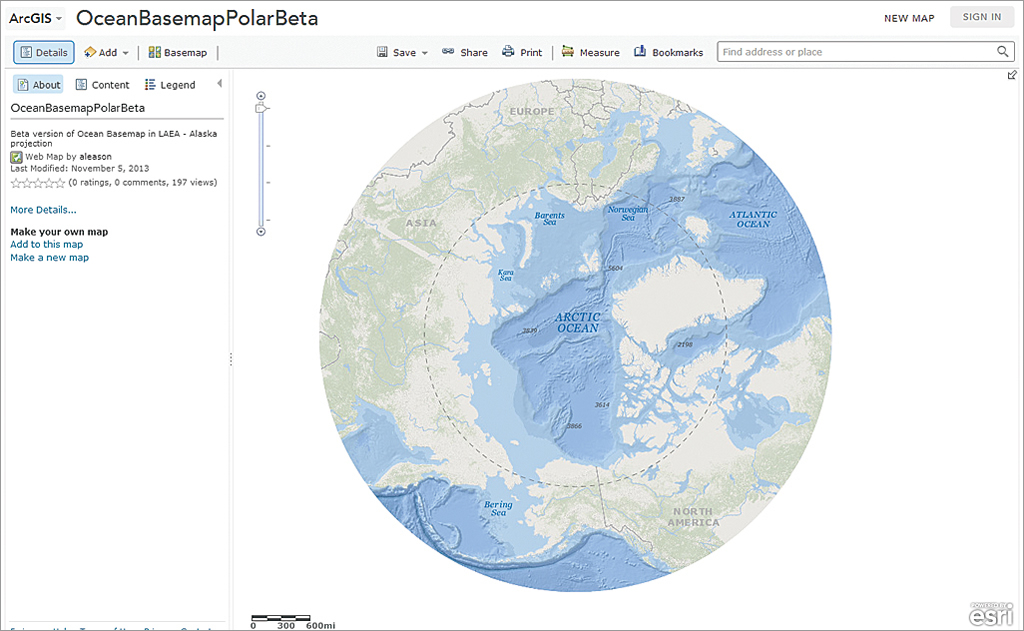
Task: Click the Share link icon
Action: (x=448, y=51)
